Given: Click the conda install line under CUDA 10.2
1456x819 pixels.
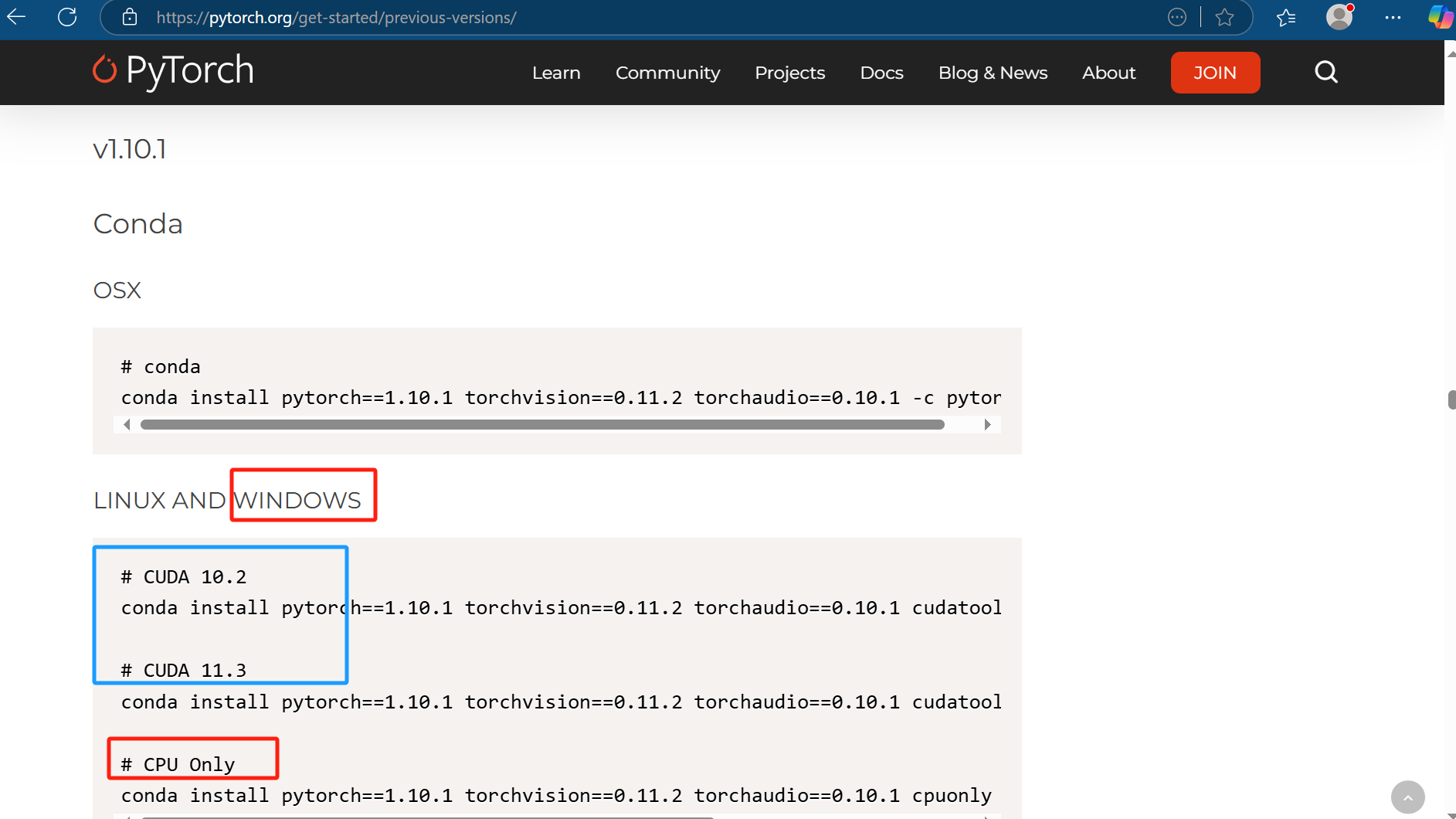Looking at the screenshot, I should 561,608.
